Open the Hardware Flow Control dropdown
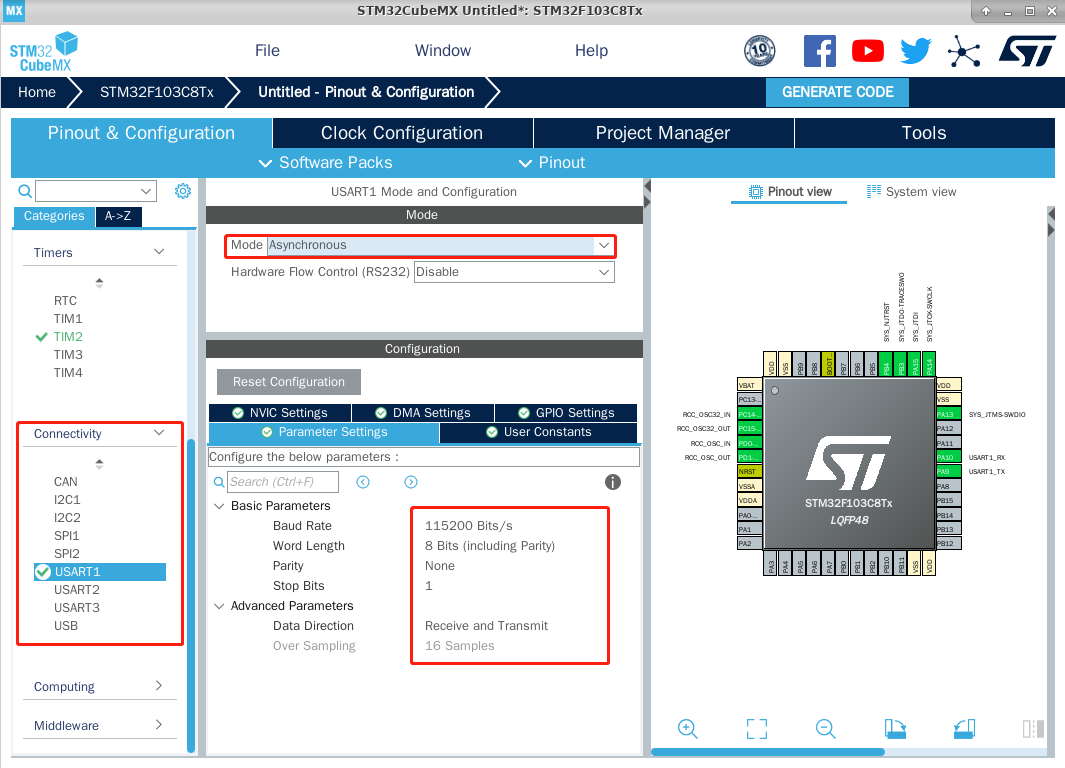 coord(514,272)
